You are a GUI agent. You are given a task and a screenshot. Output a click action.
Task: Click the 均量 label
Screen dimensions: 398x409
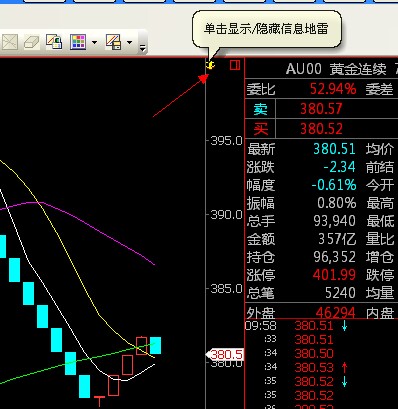(x=380, y=293)
